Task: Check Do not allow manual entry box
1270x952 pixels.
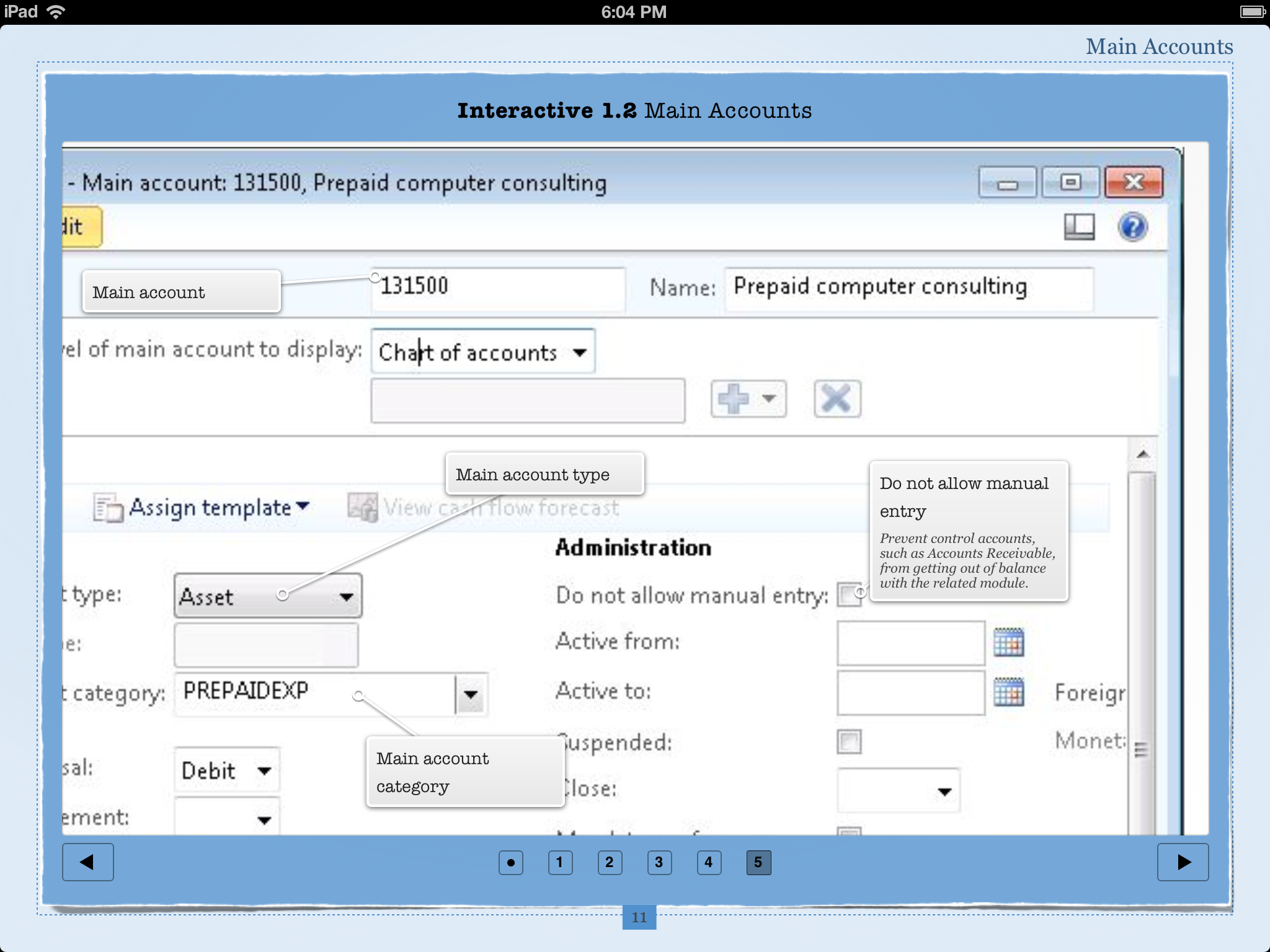Action: pos(848,594)
